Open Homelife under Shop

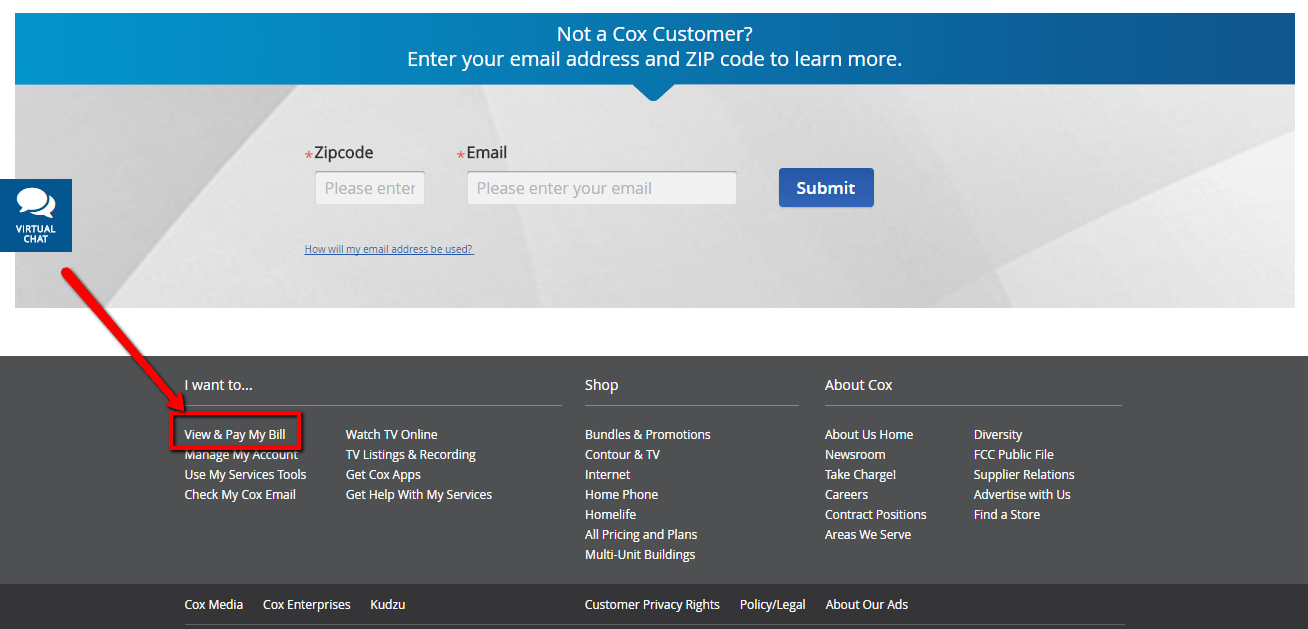click(610, 514)
